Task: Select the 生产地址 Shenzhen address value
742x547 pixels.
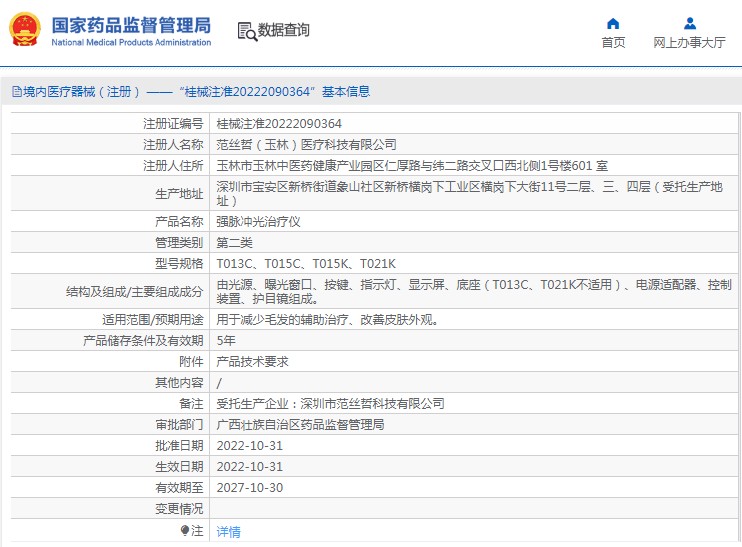Action: coord(469,194)
